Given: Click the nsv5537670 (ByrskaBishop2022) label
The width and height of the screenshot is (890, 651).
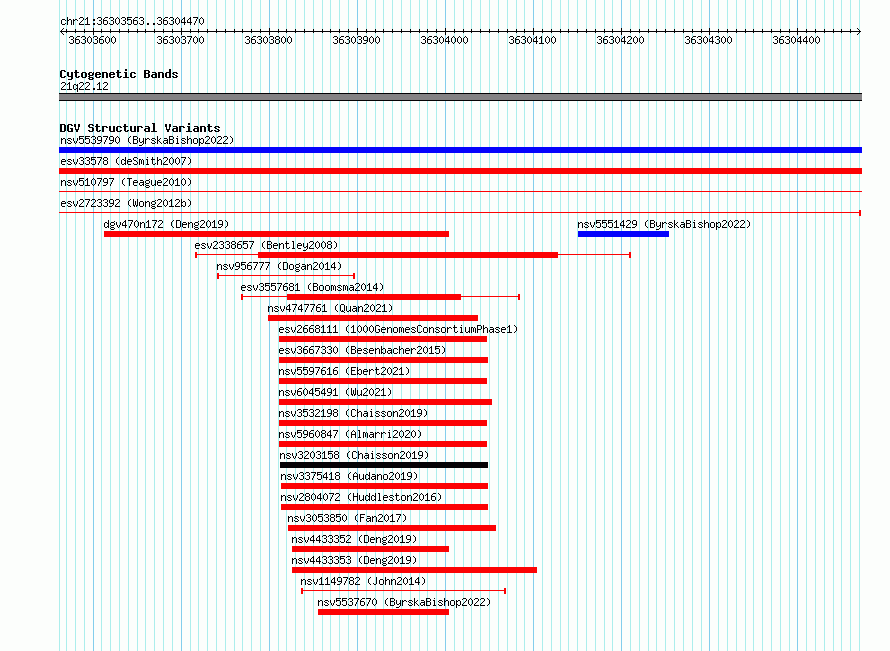Looking at the screenshot, I should [404, 602].
